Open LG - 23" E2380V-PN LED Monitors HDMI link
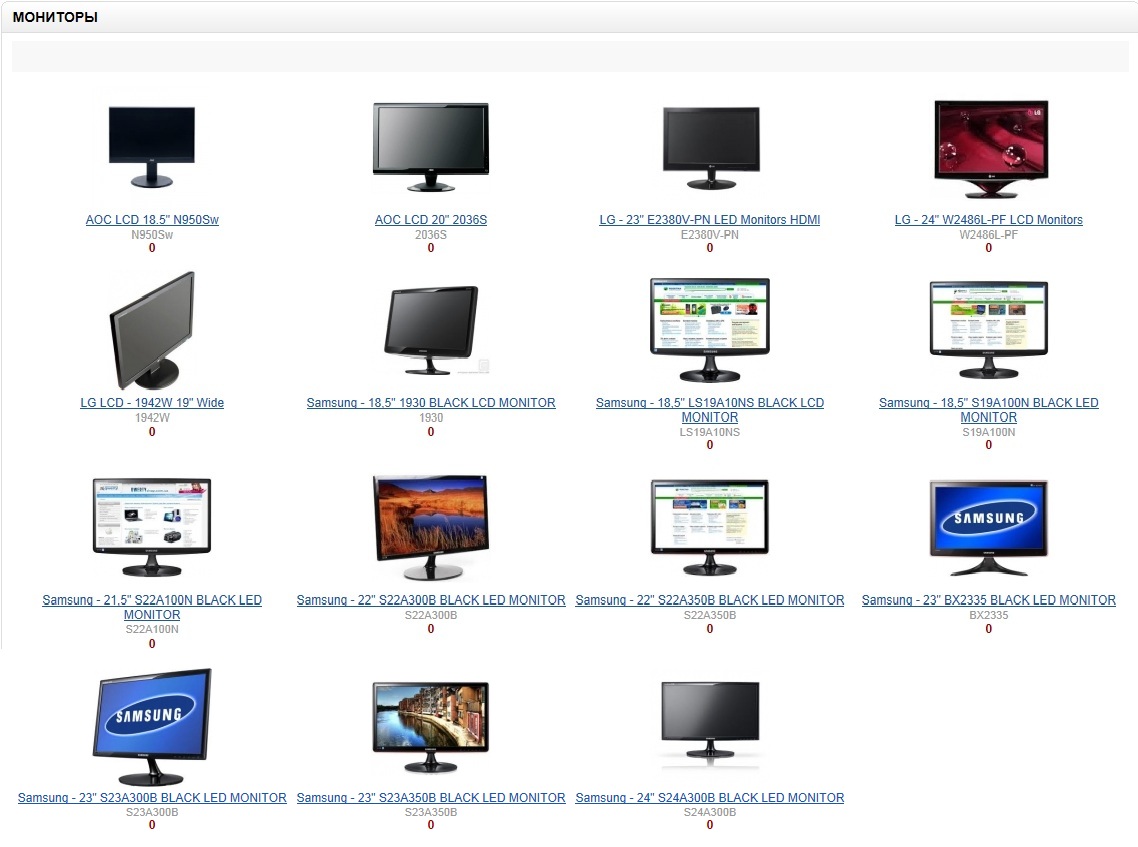The height and width of the screenshot is (847, 1138). 709,220
